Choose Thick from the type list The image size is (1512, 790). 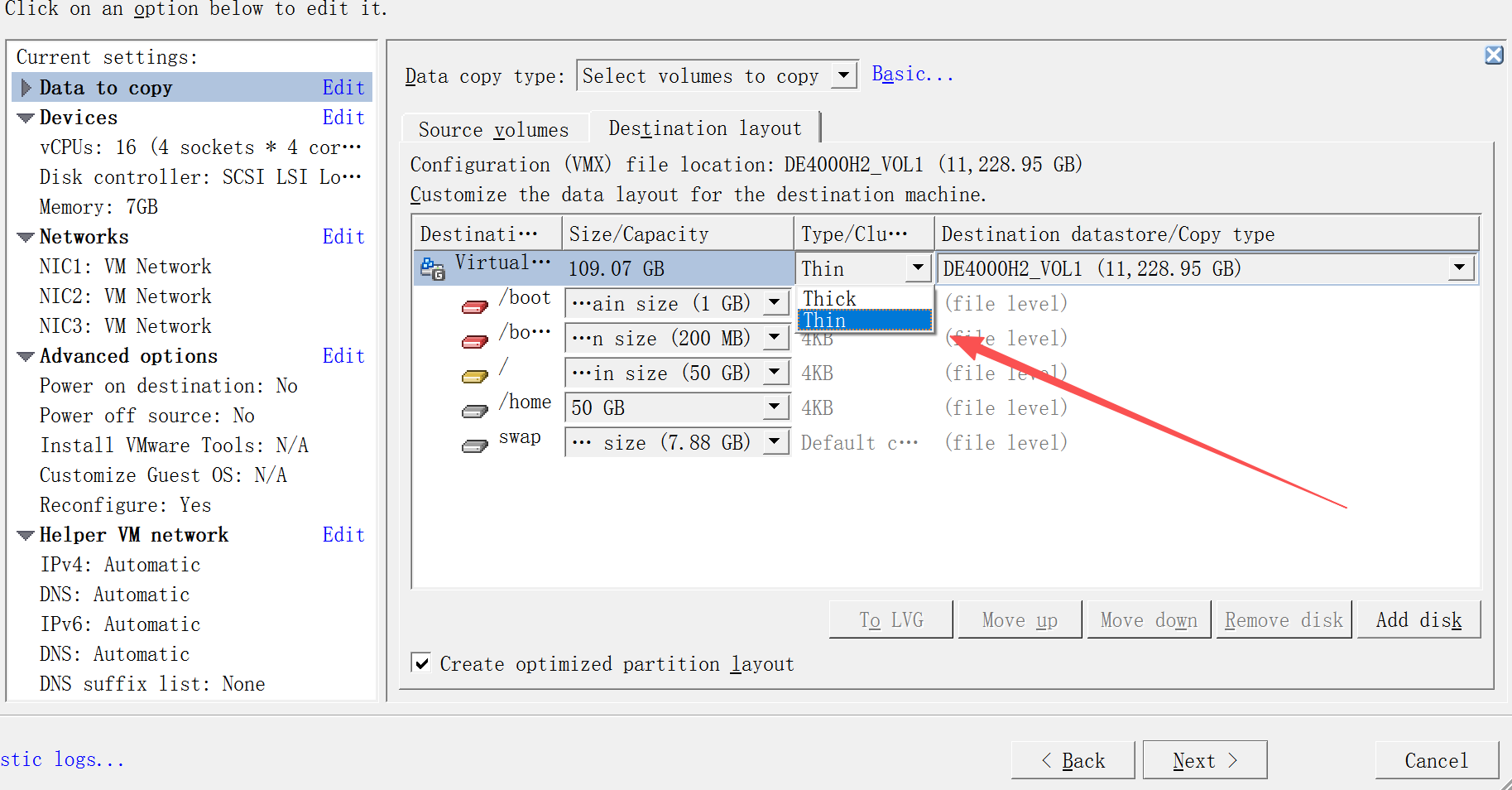[865, 298]
